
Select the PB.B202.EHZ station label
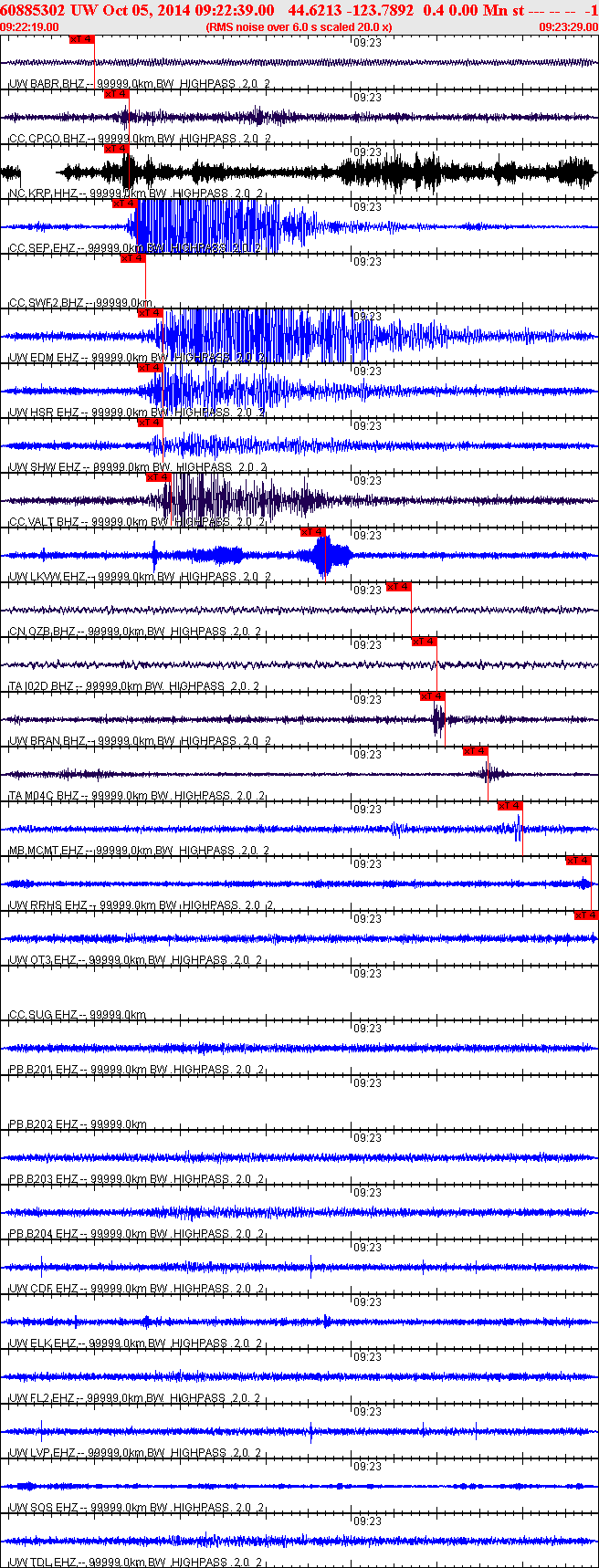pos(78,1124)
